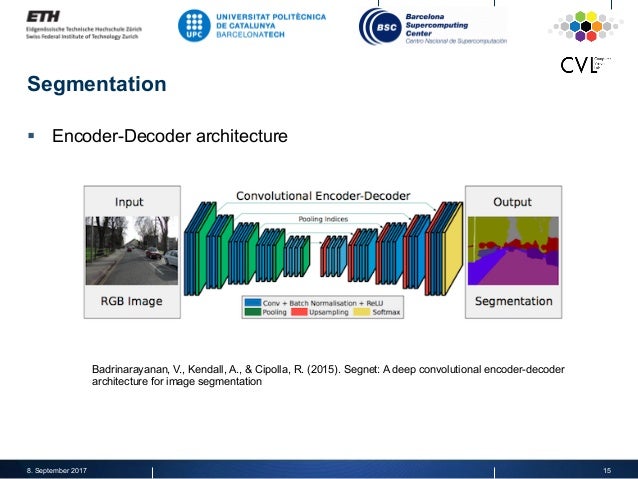Screen dimensions: 638x479
Task: Click the 'RGB Image' caption
Action: click(x=131, y=301)
